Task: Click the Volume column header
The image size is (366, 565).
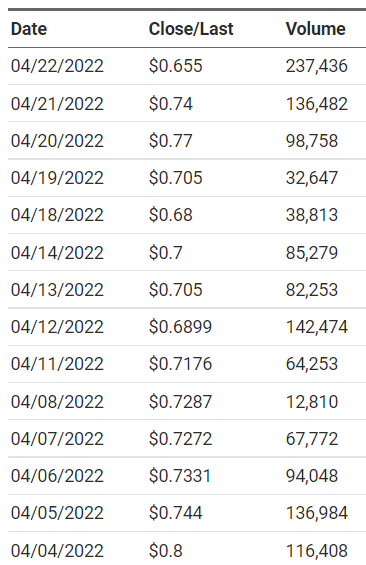Action: point(316,29)
